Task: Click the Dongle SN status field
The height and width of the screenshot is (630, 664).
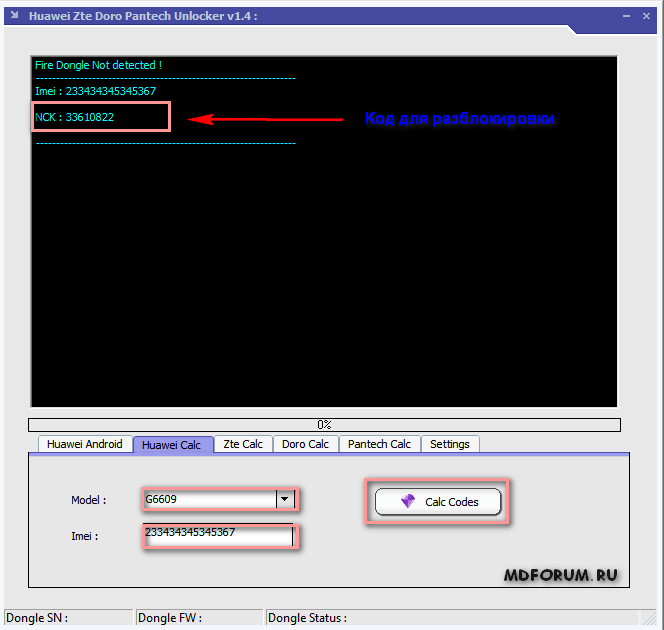Action: (67, 618)
